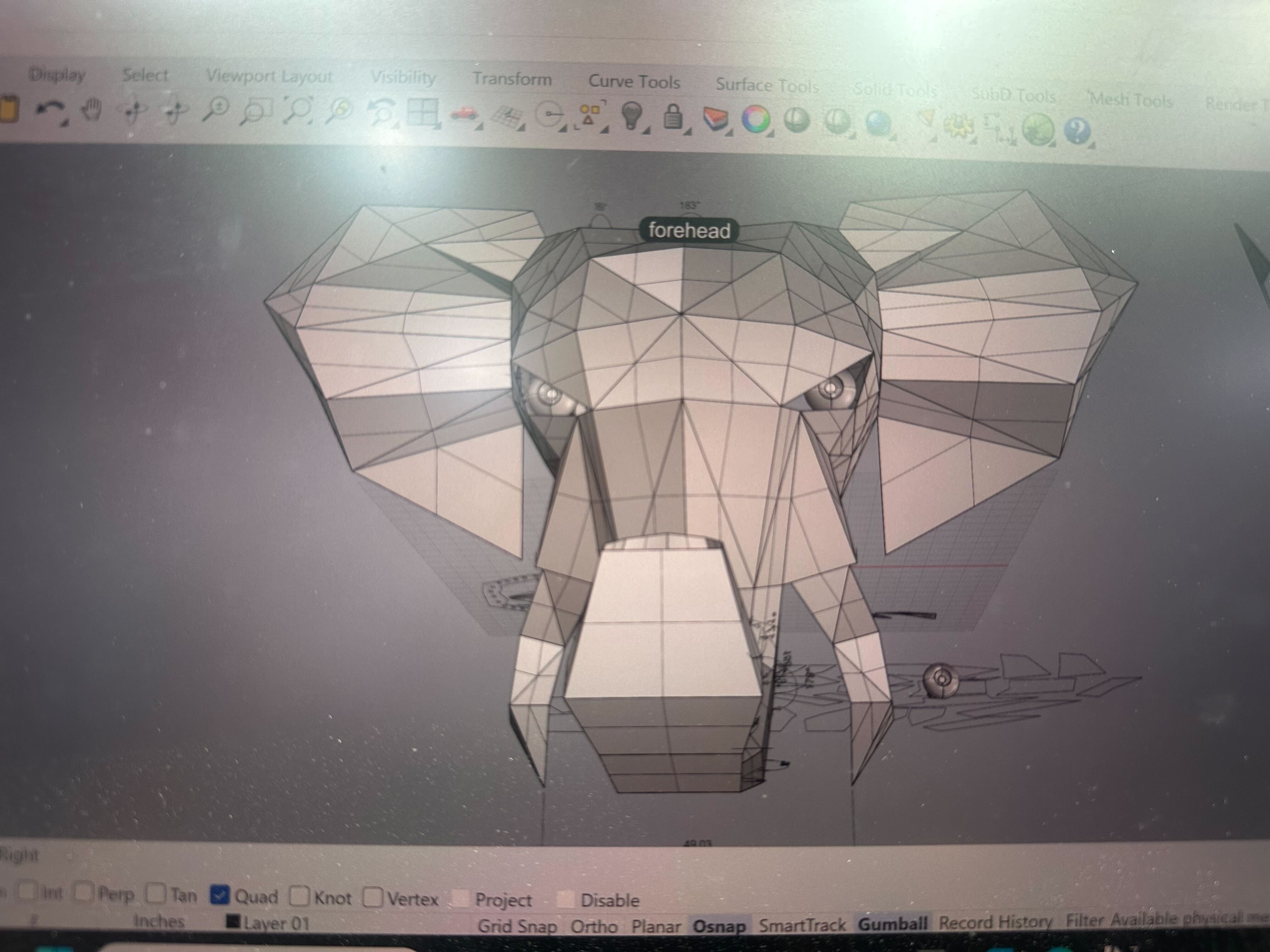Switch to the Transform tab

pyautogui.click(x=512, y=79)
